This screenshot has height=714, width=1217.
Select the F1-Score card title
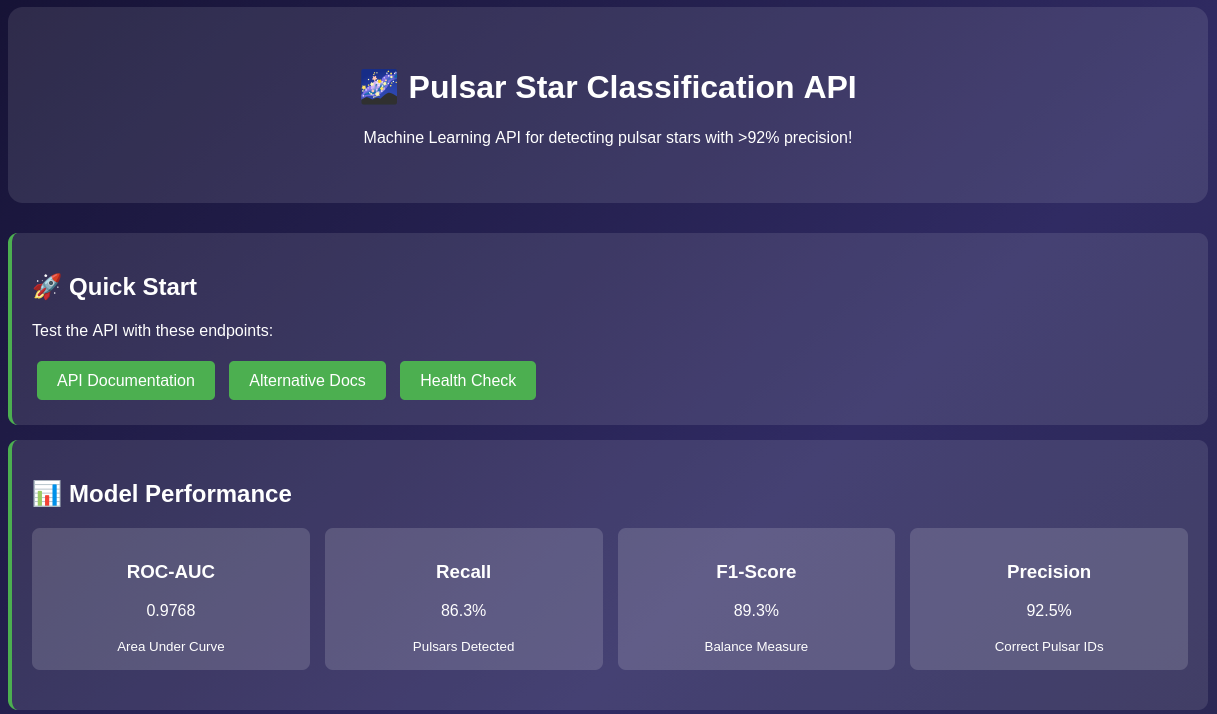(756, 572)
